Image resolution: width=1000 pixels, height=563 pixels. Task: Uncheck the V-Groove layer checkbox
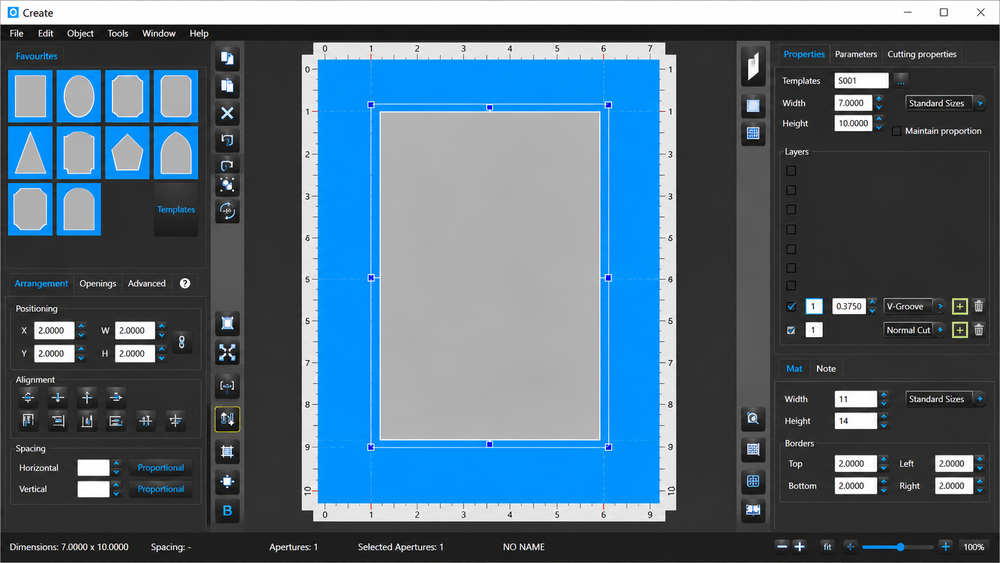[x=791, y=307]
